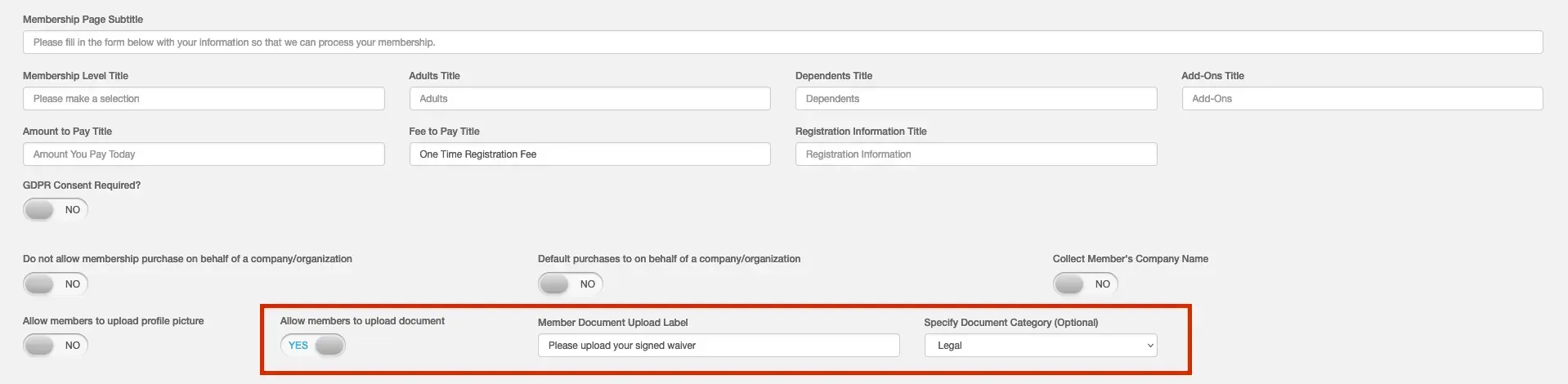Click the 'Member Document Upload Label' heading text

613,323
